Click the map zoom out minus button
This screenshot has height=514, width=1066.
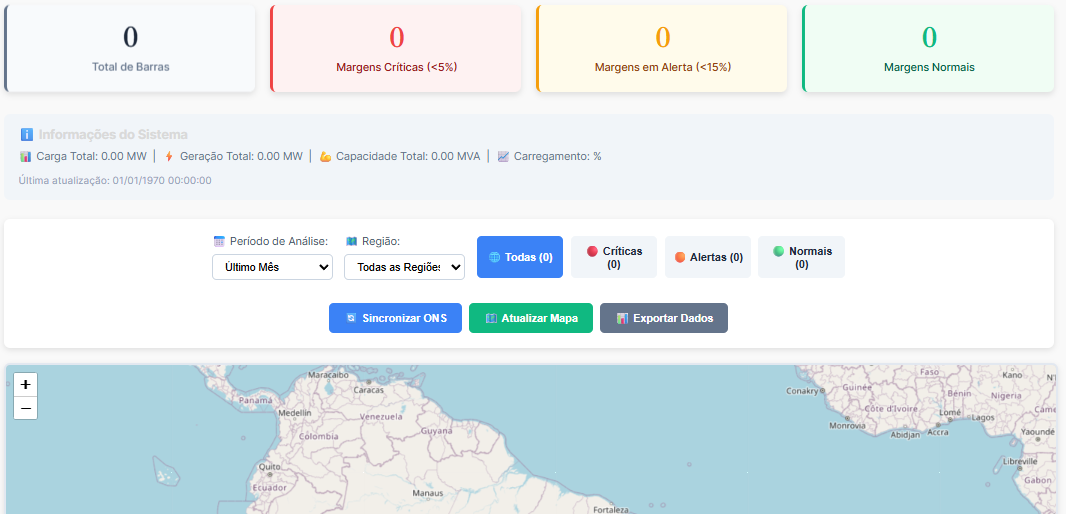(26, 408)
